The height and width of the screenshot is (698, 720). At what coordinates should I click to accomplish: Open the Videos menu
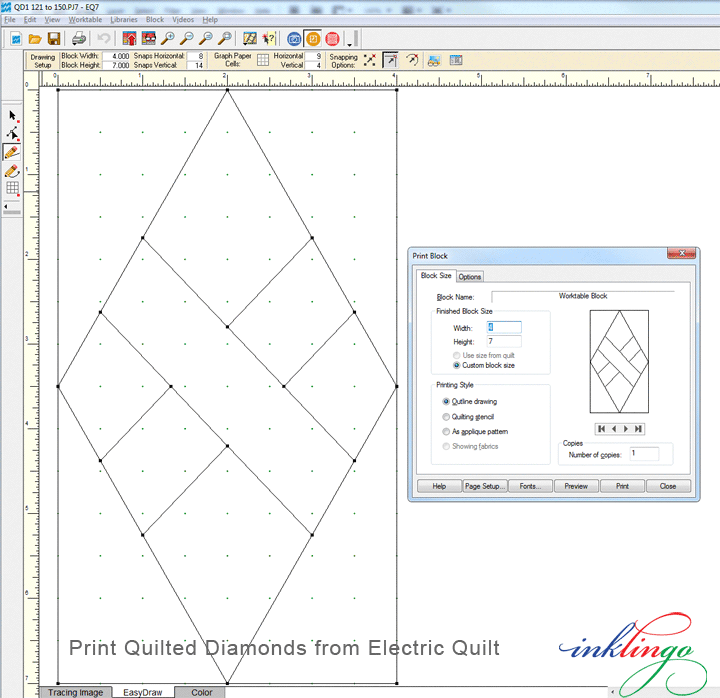coord(183,20)
